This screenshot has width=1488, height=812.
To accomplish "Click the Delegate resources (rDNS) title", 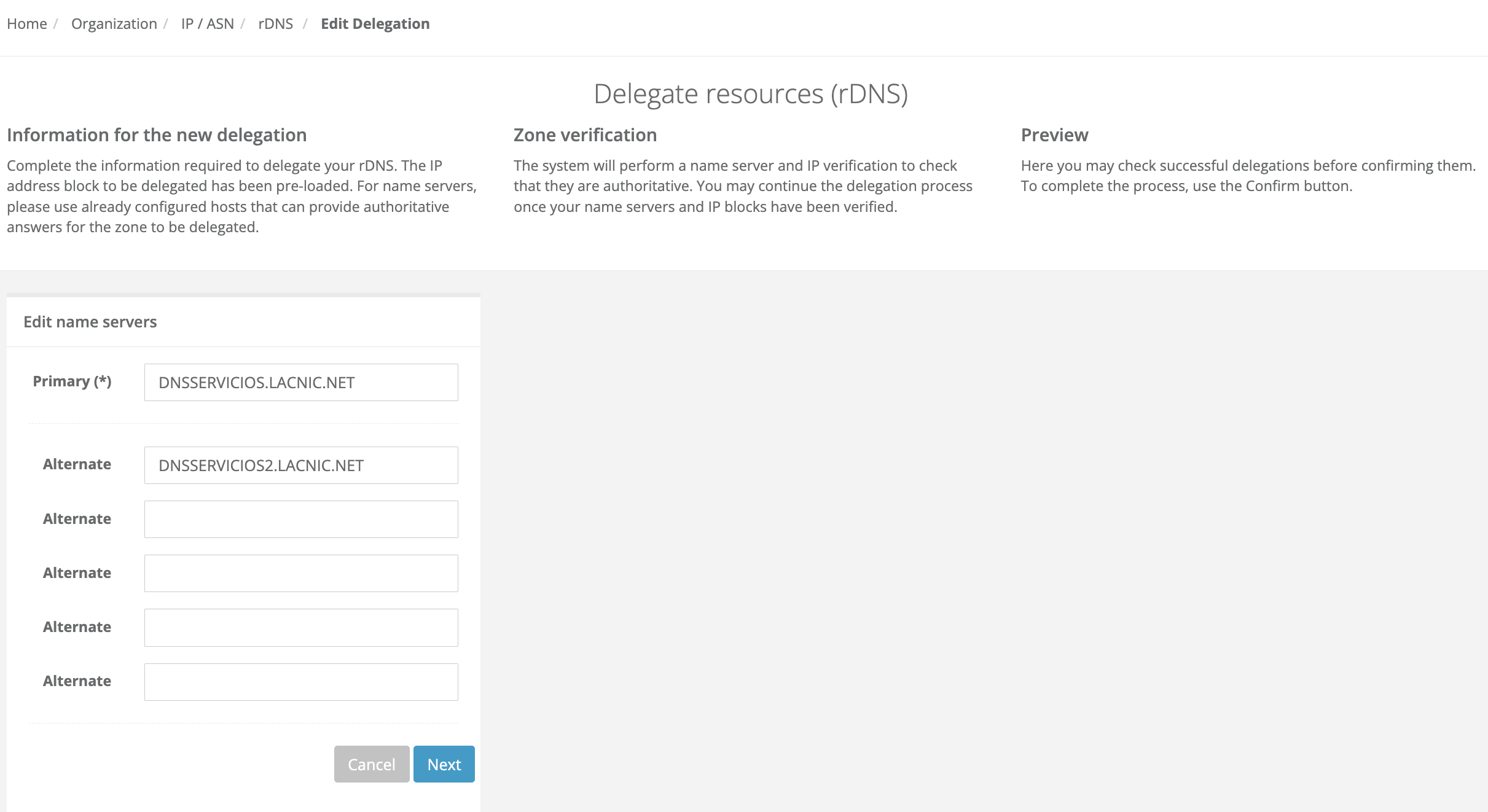I will [750, 94].
